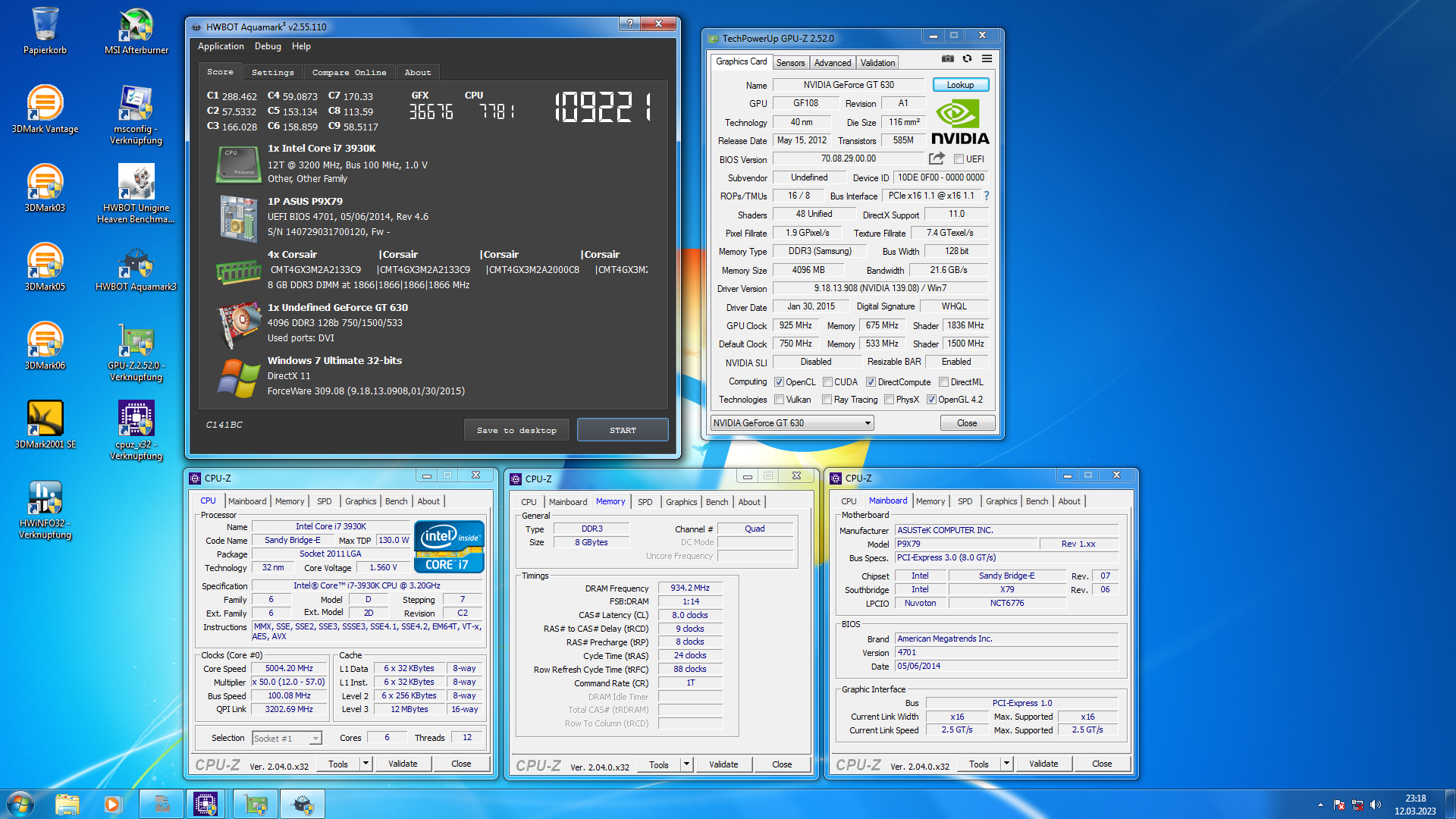Take GPU-Z screenshot with camera icon
The width and height of the screenshot is (1456, 819).
coord(948,58)
